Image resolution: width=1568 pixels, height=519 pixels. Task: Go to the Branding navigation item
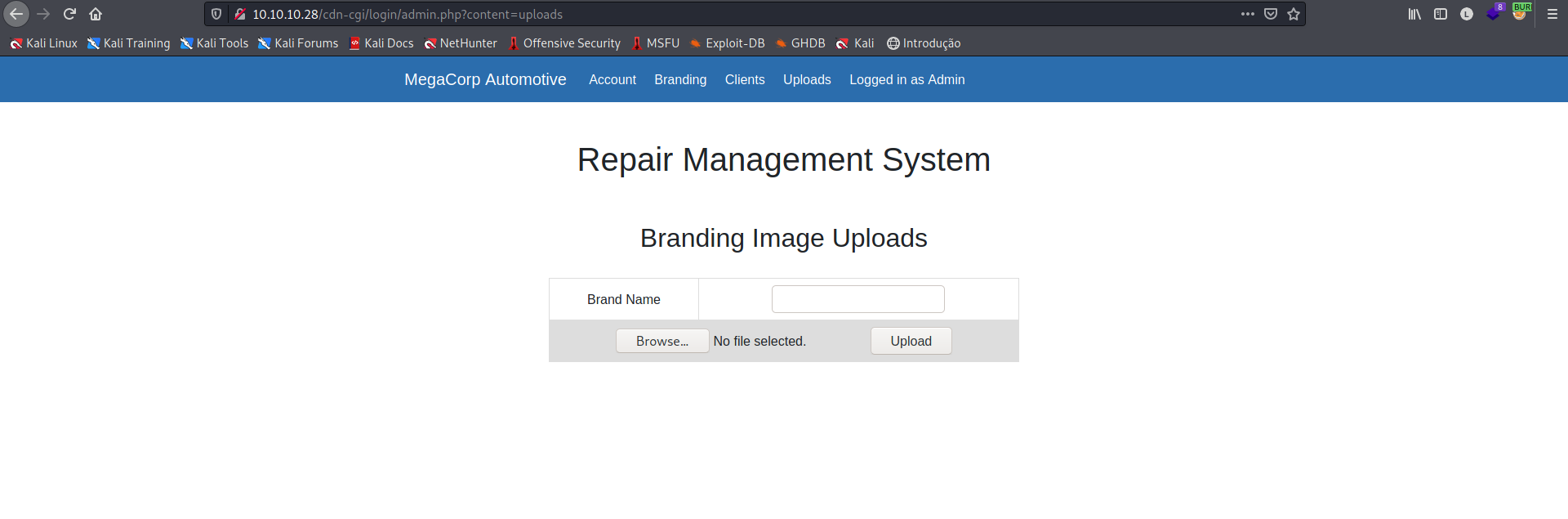[680, 79]
